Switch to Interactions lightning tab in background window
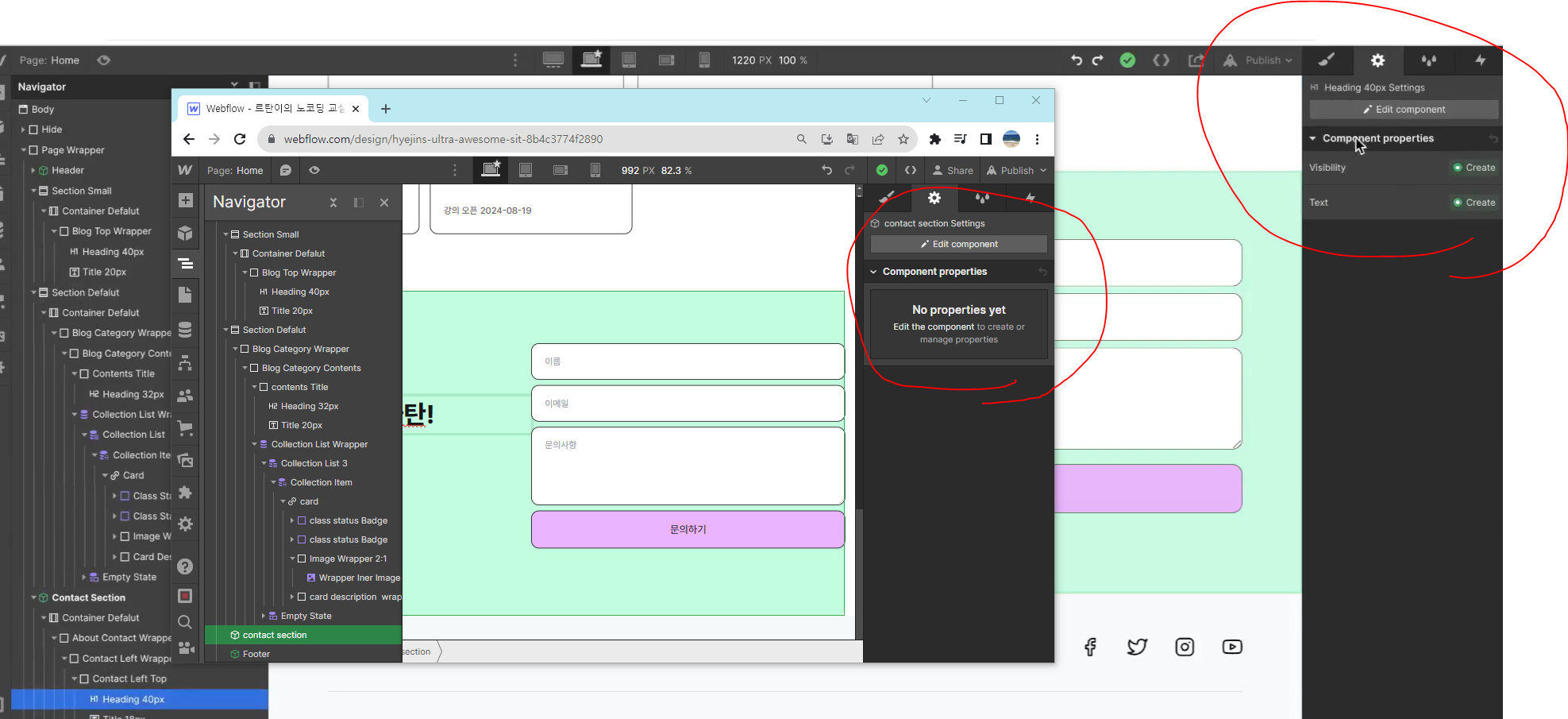This screenshot has width=1568, height=719. pyautogui.click(x=1480, y=60)
